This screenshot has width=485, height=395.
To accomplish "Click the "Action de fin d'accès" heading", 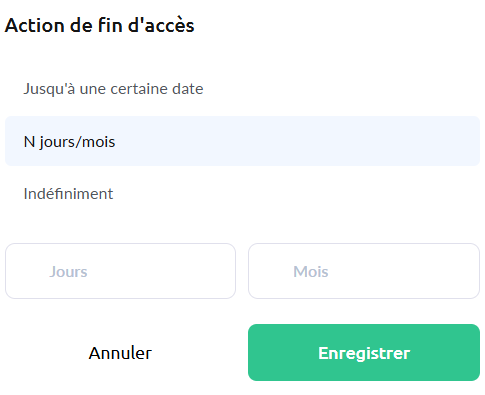I will (x=99, y=25).
